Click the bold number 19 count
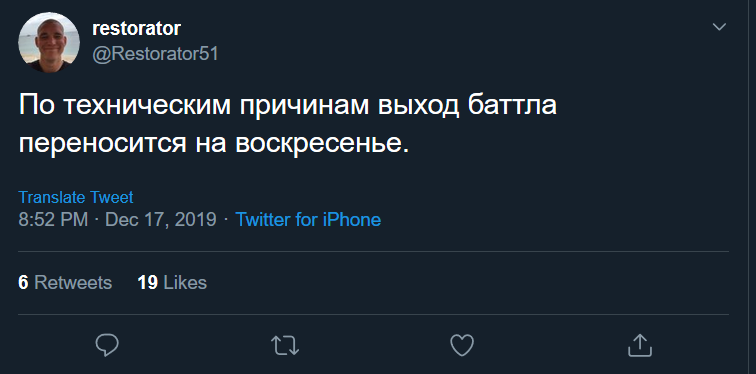Viewport: 756px width, 374px height. pyautogui.click(x=148, y=282)
